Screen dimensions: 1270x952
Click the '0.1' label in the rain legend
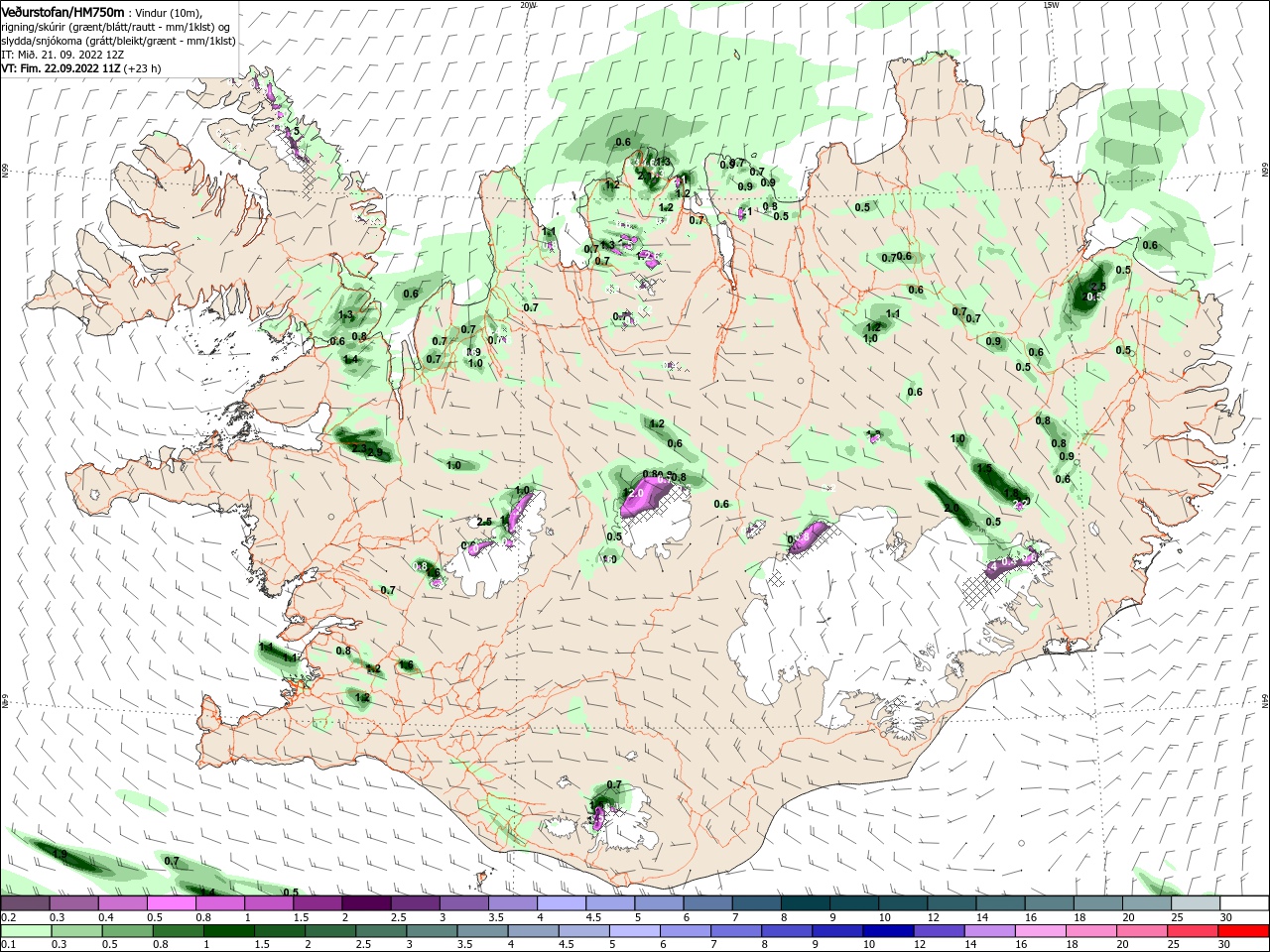click(x=8, y=946)
